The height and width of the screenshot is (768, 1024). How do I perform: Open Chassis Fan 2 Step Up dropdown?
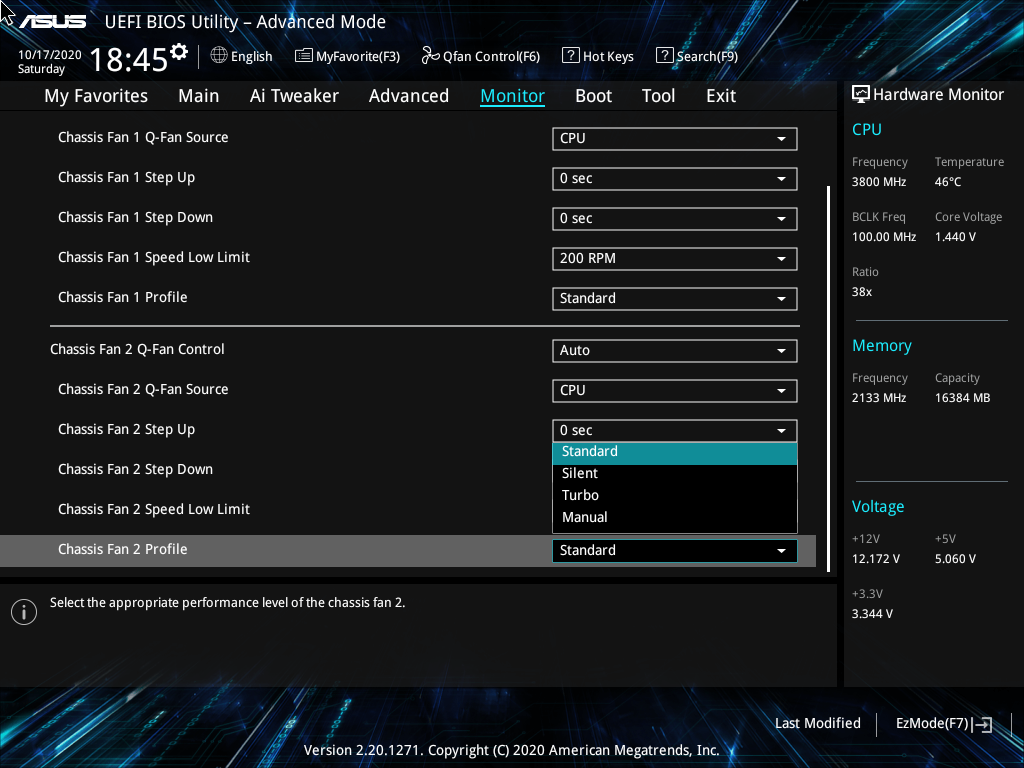(x=675, y=430)
